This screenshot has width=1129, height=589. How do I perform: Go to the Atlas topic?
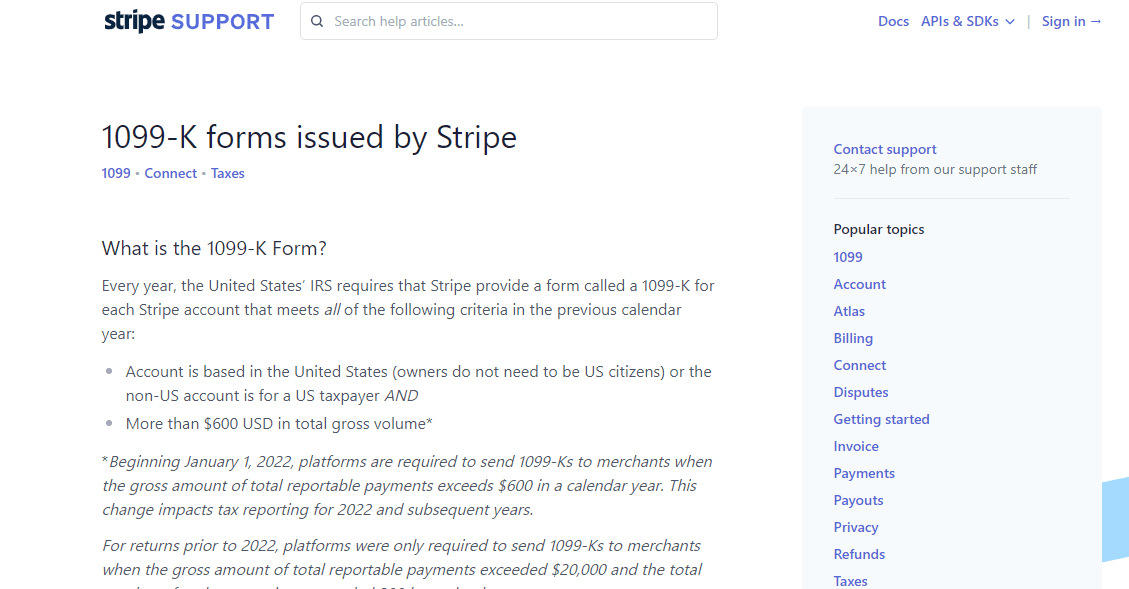[849, 311]
